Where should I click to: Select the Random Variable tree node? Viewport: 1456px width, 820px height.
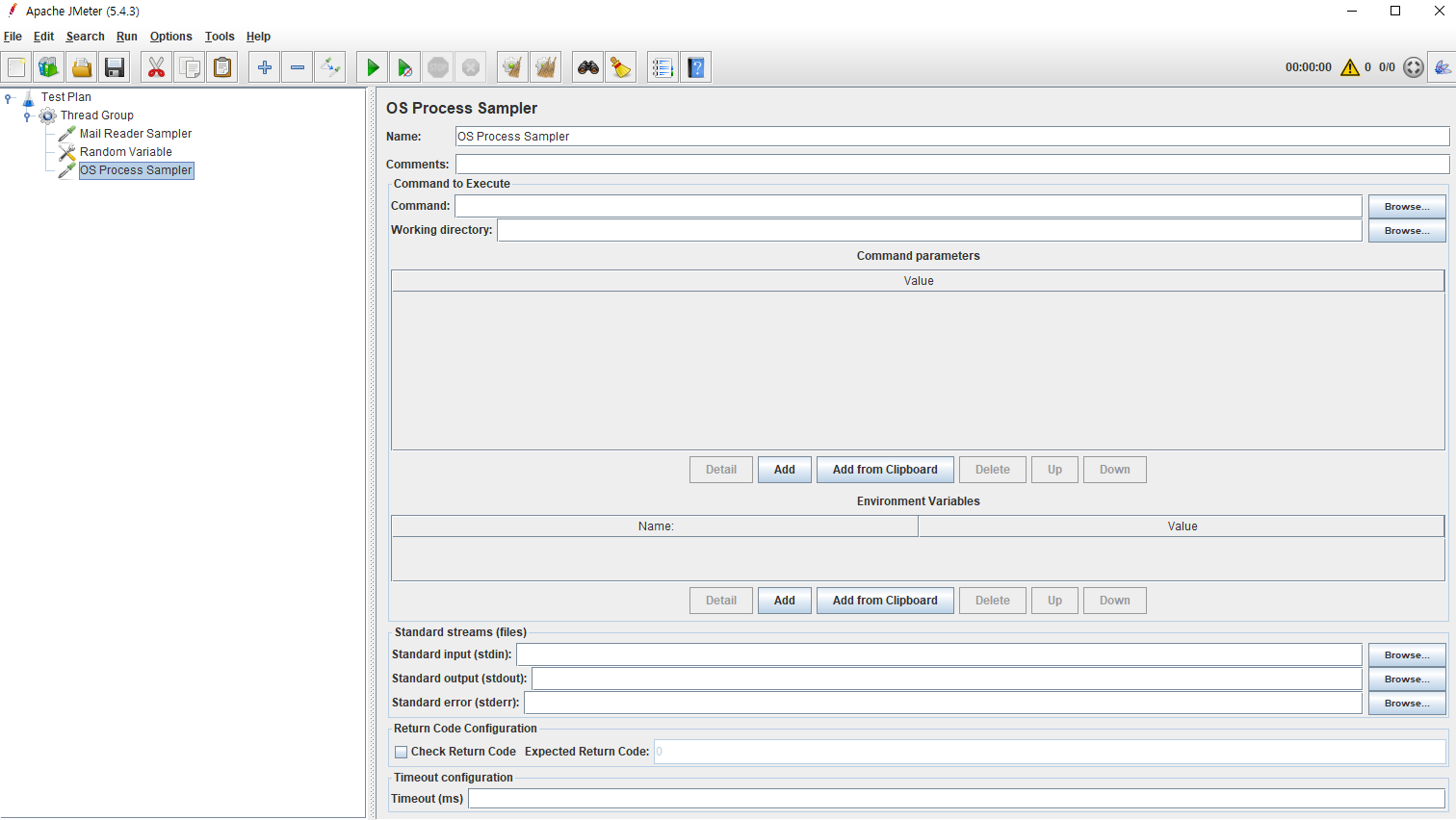point(126,152)
